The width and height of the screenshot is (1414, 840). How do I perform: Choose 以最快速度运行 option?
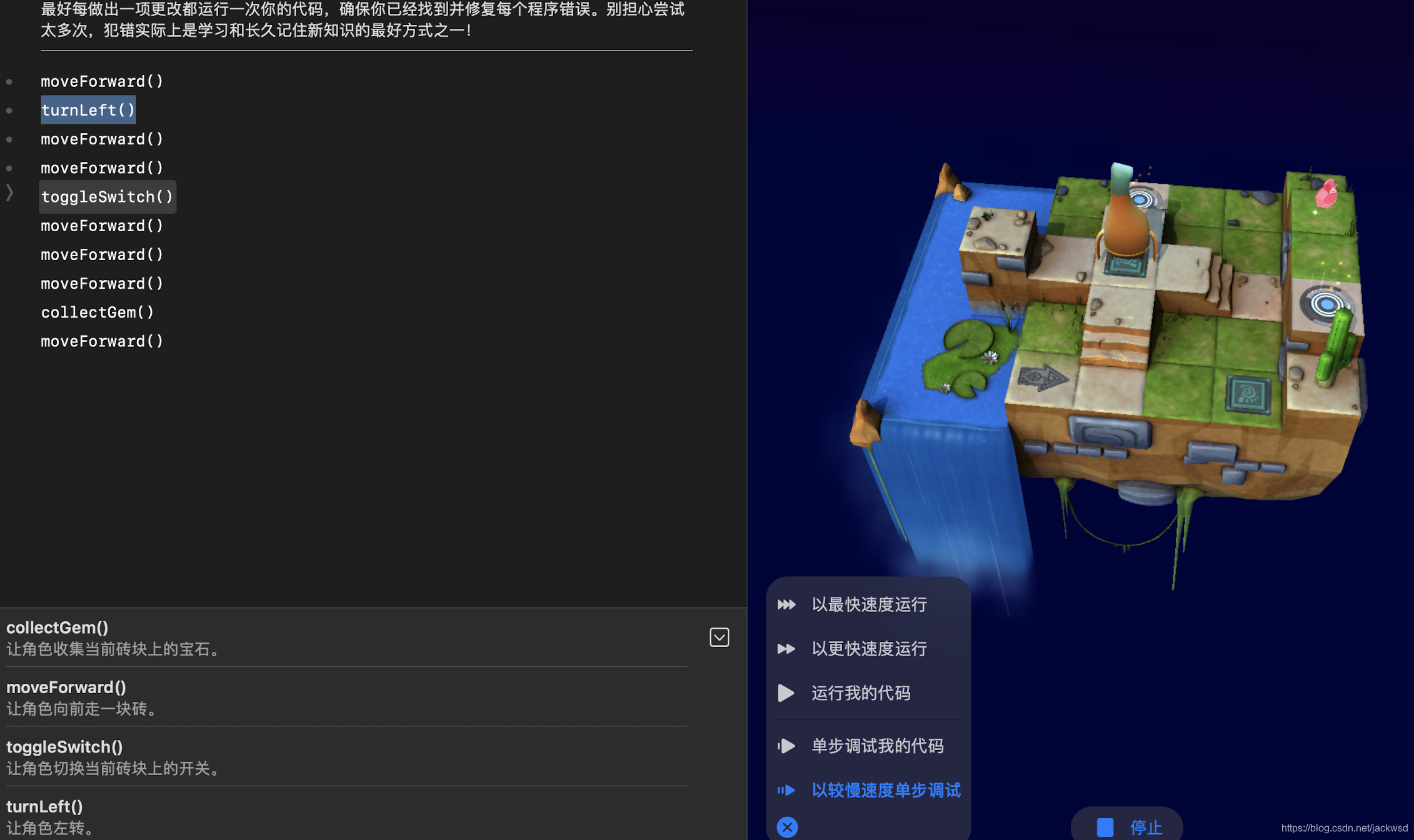pyautogui.click(x=868, y=604)
